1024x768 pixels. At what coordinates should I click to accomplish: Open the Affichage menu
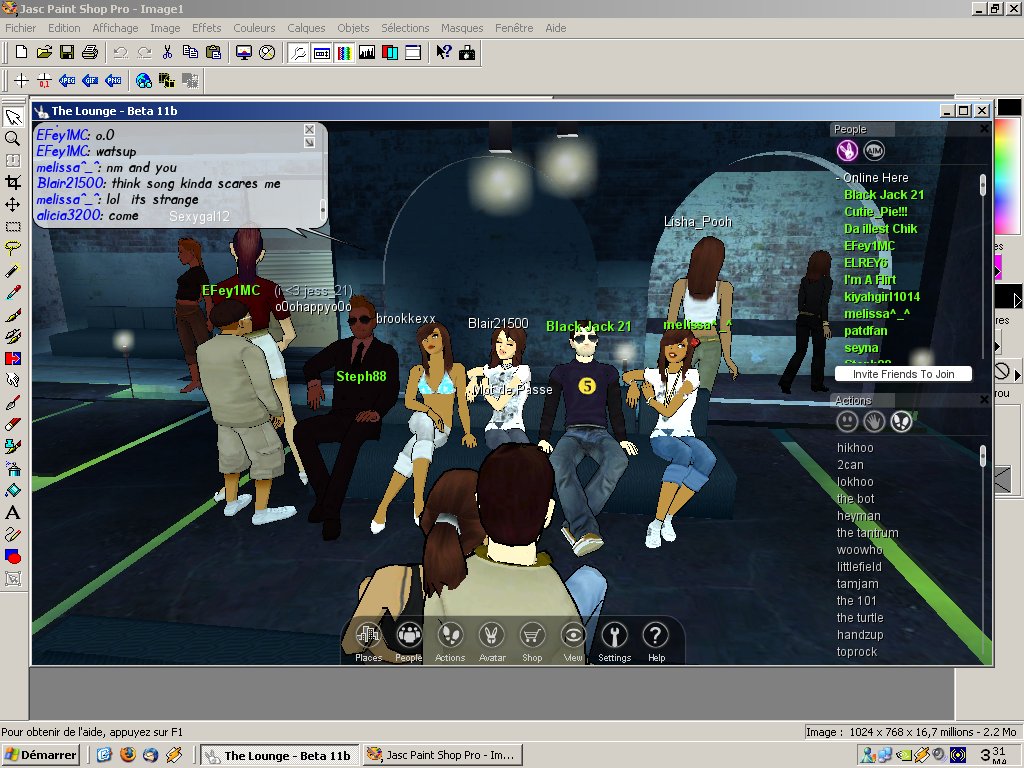(x=115, y=28)
